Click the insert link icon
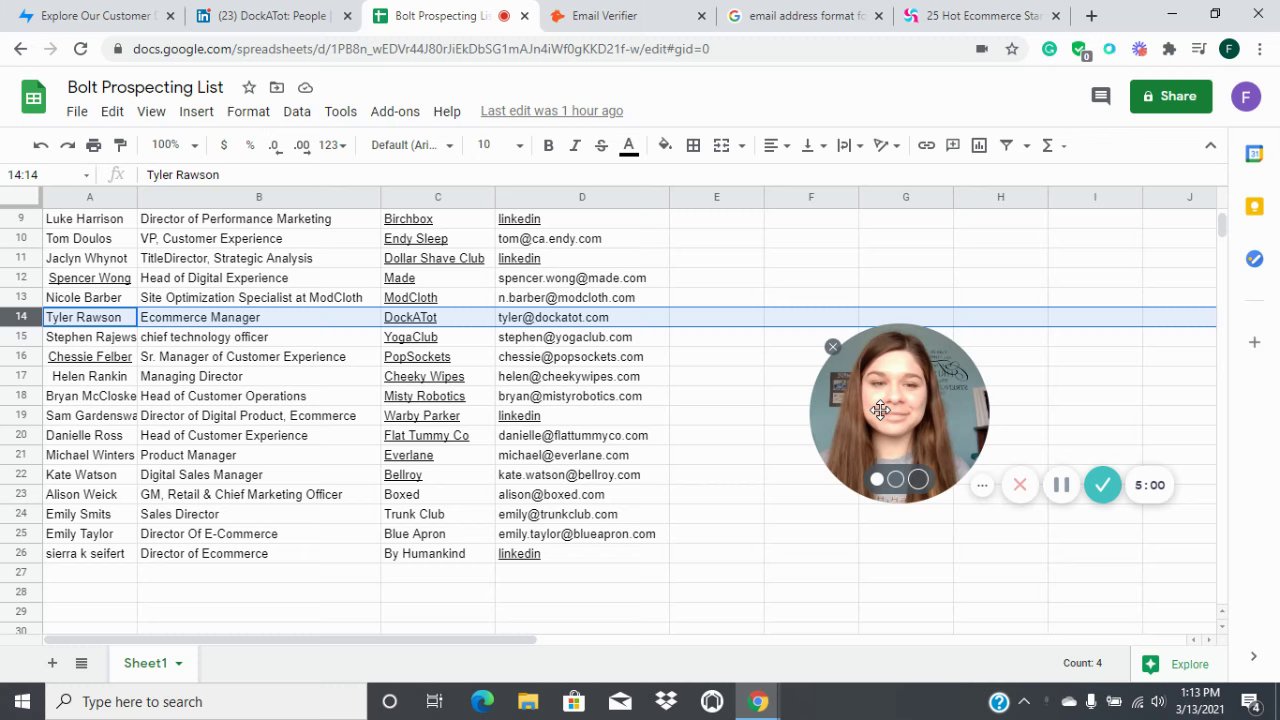This screenshot has width=1280, height=720. pyautogui.click(x=926, y=145)
